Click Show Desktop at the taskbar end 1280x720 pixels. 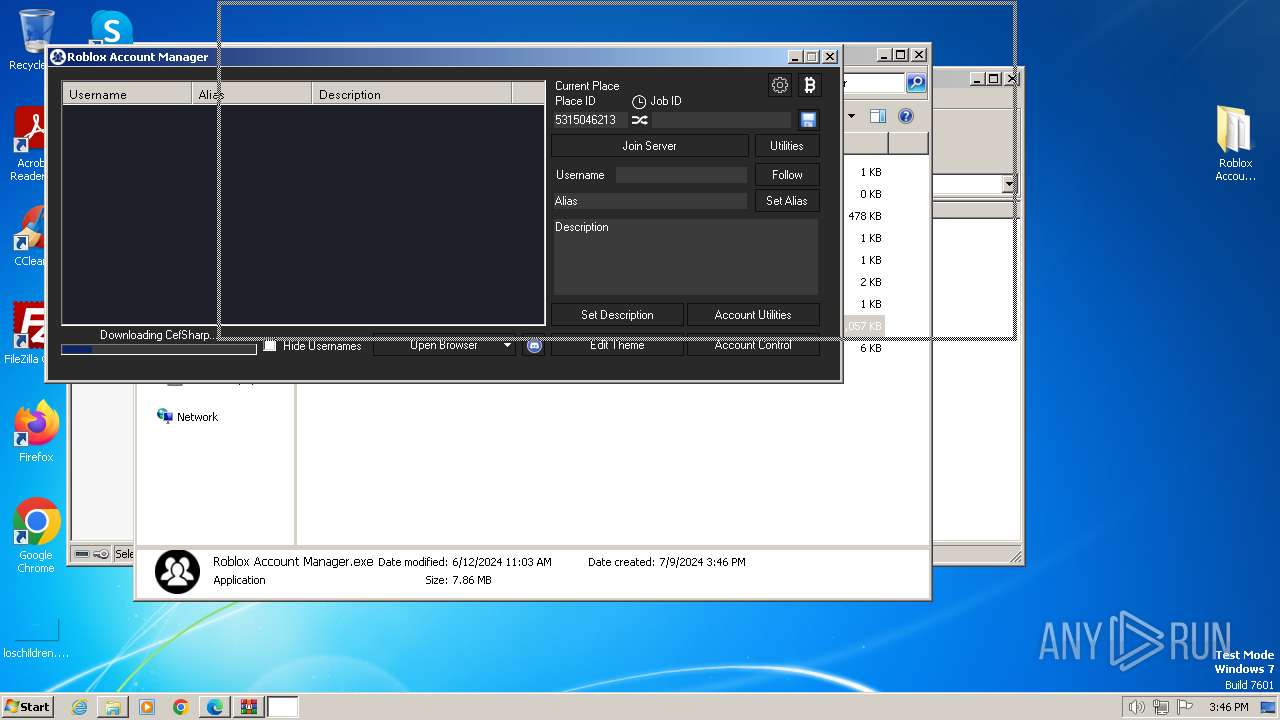[x=1269, y=707]
